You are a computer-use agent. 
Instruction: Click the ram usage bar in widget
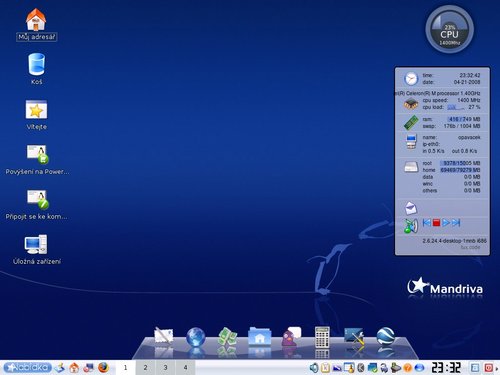click(x=463, y=119)
